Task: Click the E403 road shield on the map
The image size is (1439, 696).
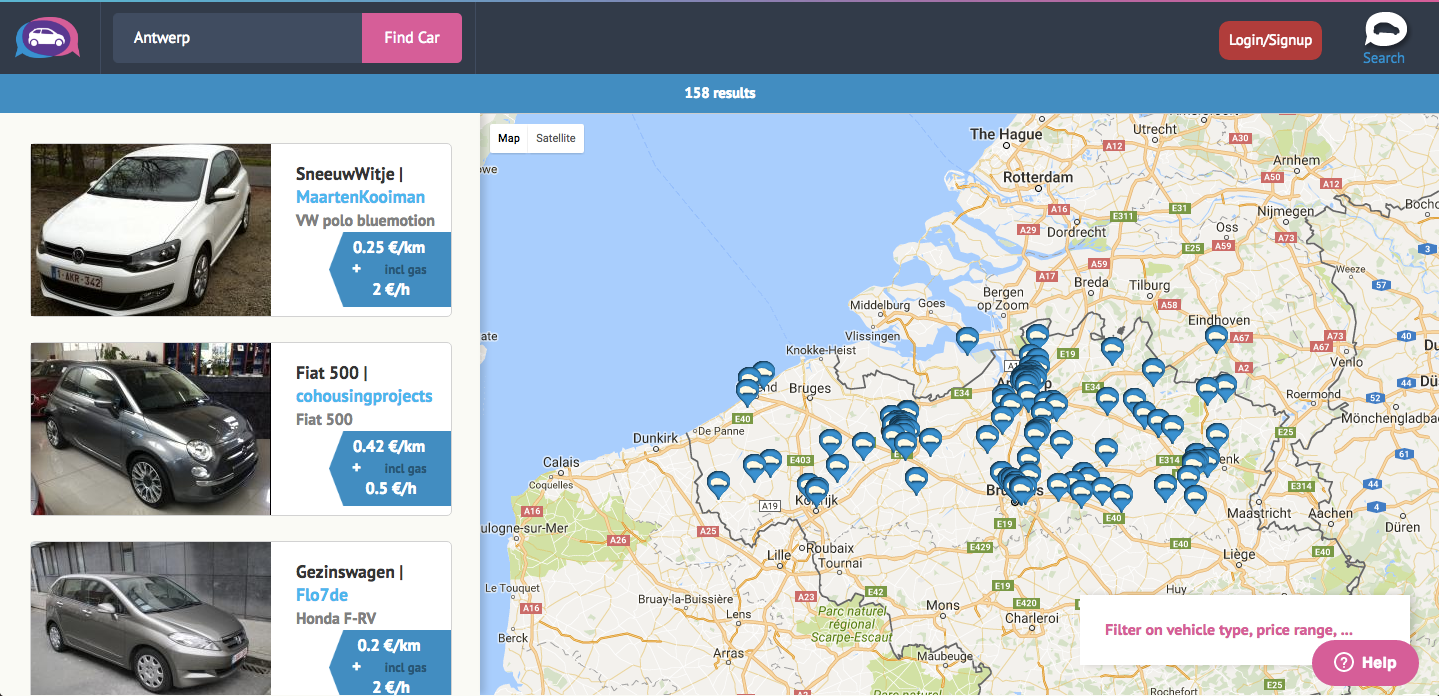Action: pyautogui.click(x=800, y=460)
